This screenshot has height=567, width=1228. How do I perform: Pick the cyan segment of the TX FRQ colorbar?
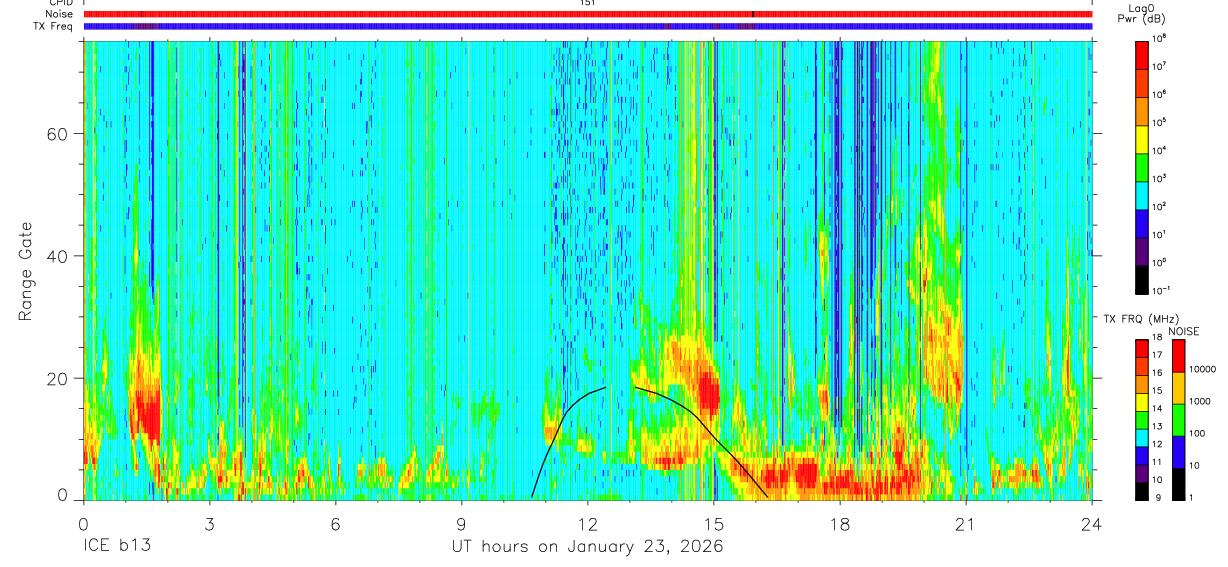point(1142,436)
